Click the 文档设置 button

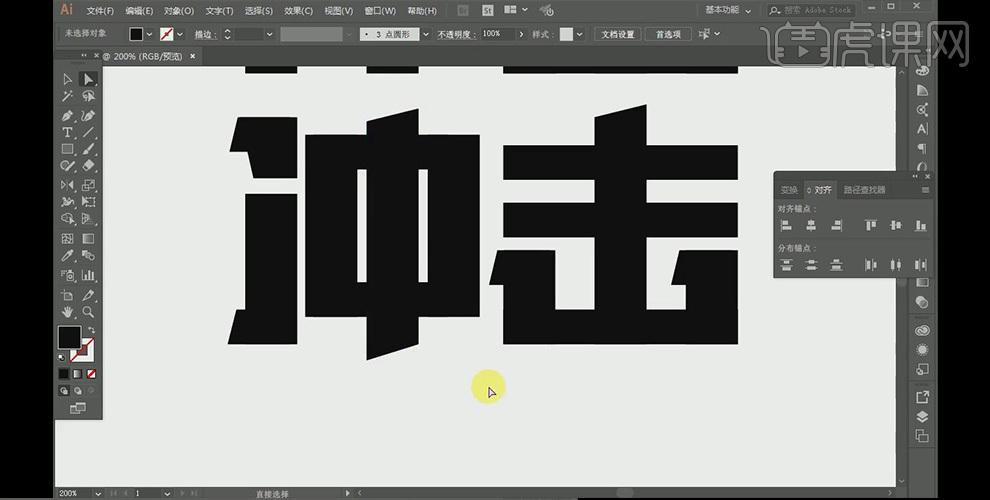pos(617,34)
